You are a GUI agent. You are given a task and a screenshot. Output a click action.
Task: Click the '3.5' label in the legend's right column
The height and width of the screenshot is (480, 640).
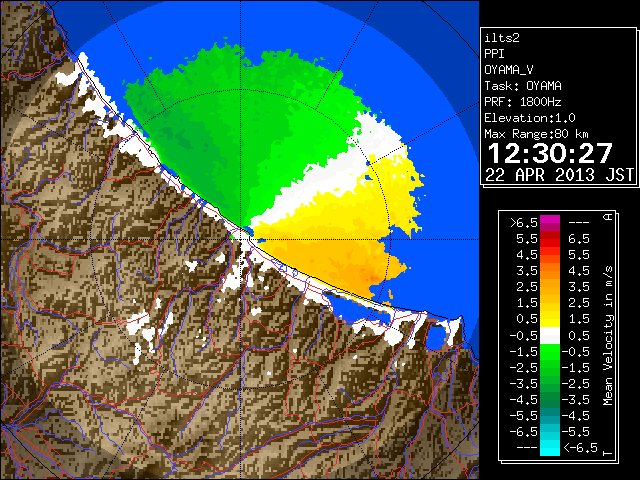click(x=579, y=287)
